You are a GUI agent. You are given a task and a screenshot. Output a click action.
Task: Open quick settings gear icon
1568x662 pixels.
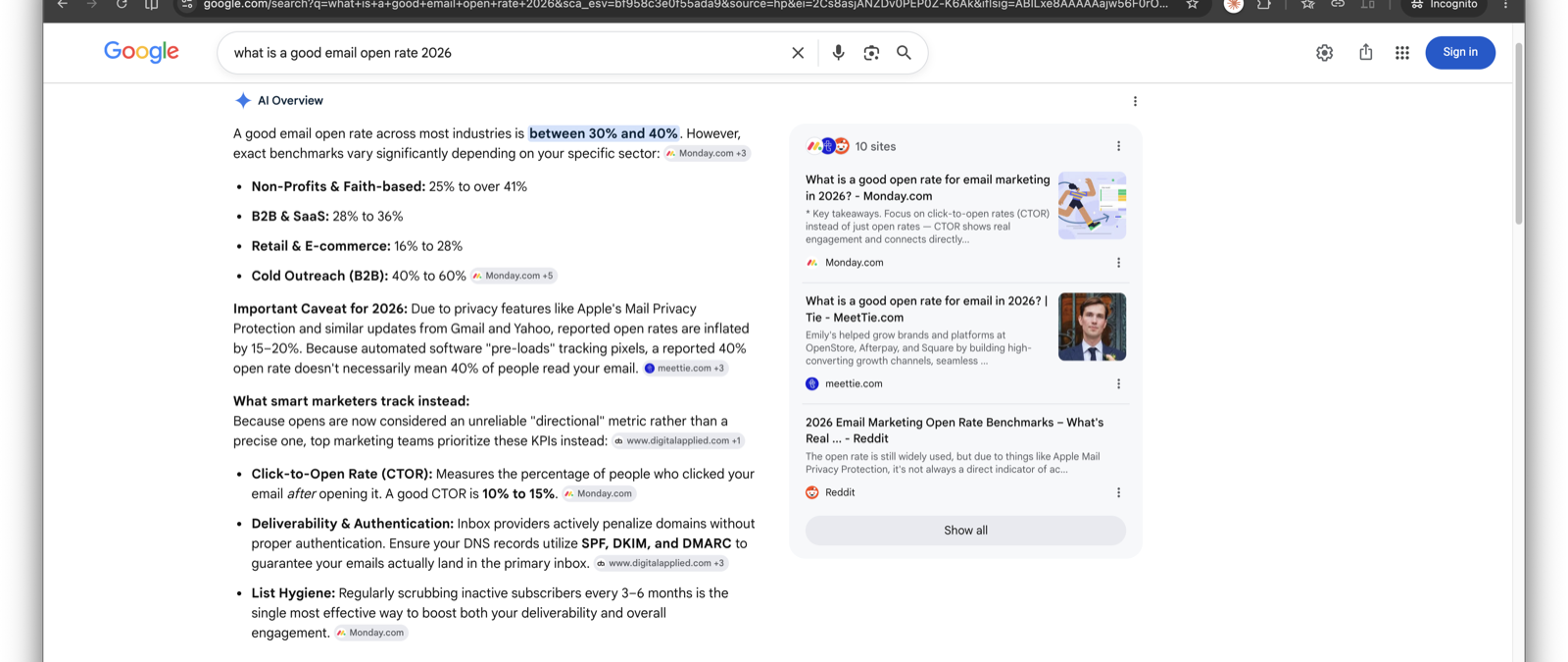1324,53
